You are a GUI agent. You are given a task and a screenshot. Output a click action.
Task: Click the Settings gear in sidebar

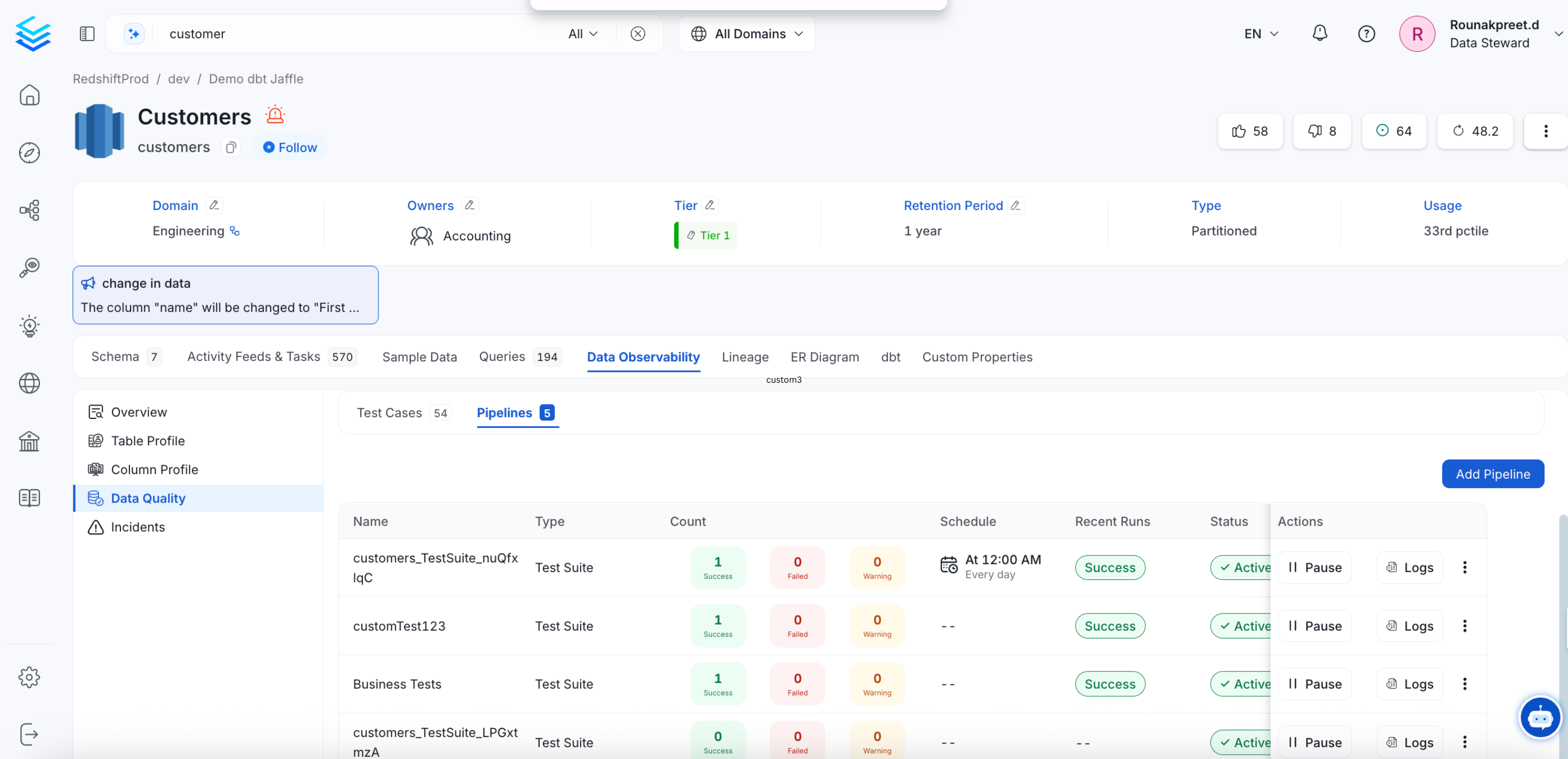pos(29,677)
